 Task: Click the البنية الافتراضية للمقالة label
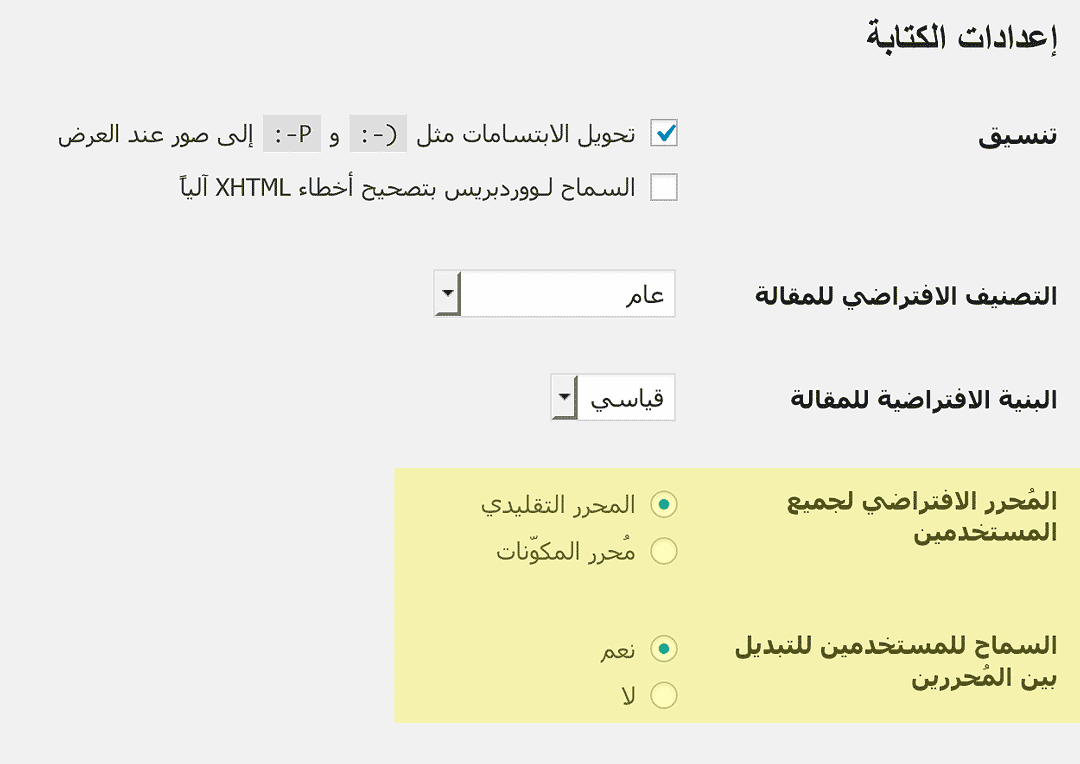click(x=923, y=400)
